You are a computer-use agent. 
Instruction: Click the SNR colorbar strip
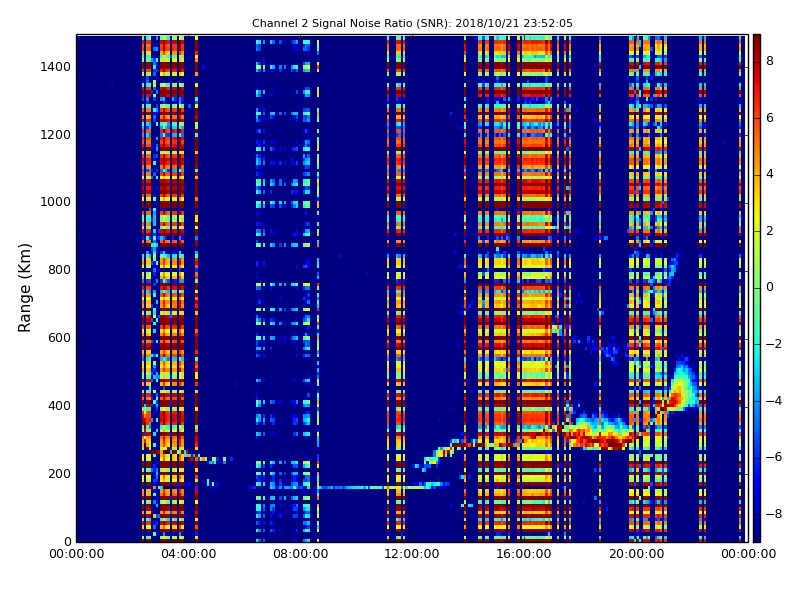[757, 288]
